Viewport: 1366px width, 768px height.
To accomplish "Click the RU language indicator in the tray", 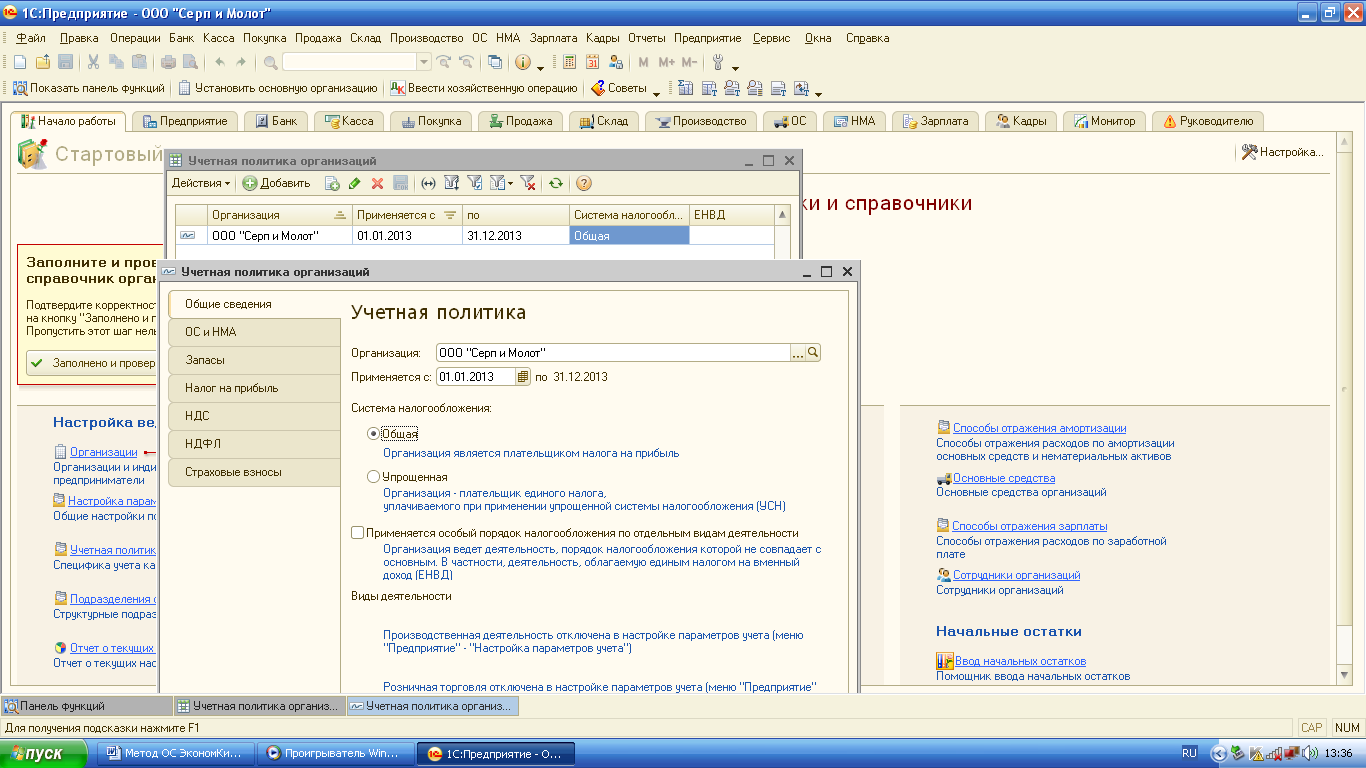I will pyautogui.click(x=1189, y=753).
